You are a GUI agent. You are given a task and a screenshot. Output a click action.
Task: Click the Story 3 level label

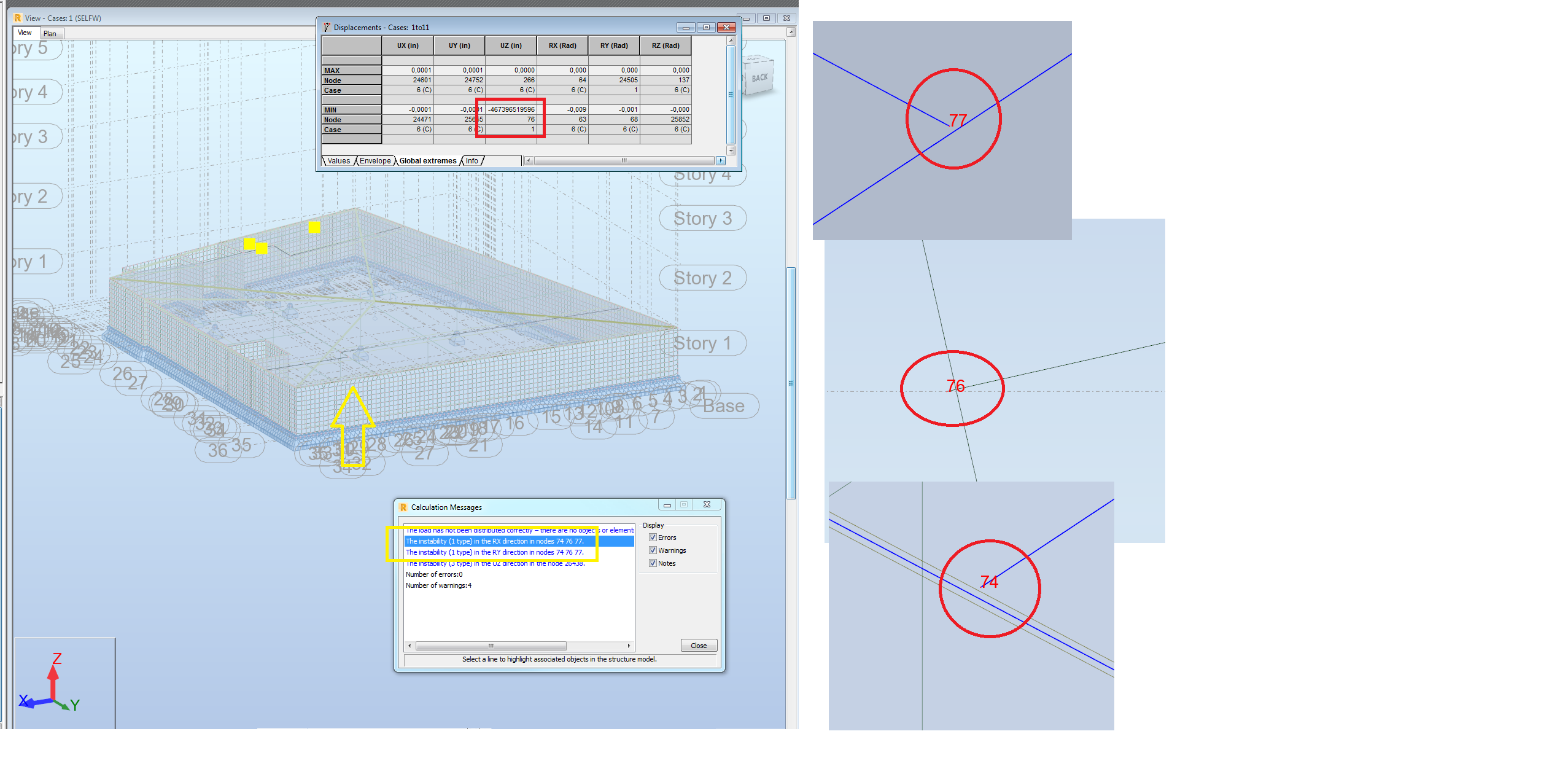point(702,219)
